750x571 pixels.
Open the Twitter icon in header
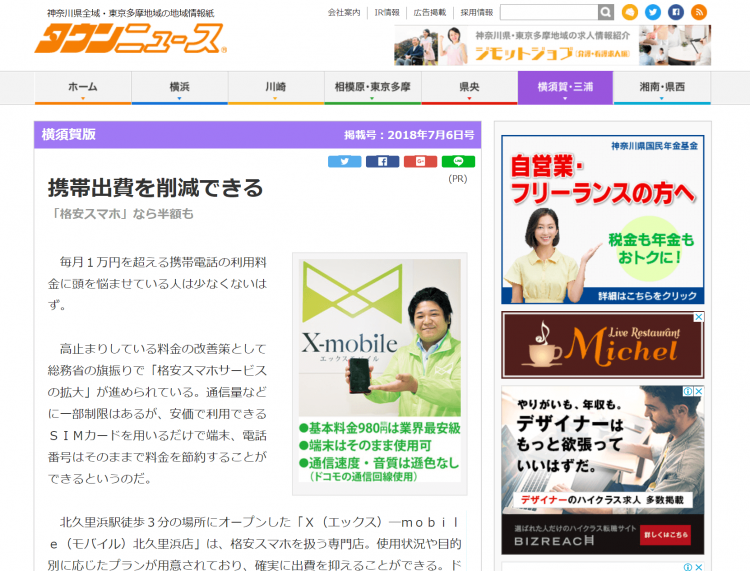point(652,12)
